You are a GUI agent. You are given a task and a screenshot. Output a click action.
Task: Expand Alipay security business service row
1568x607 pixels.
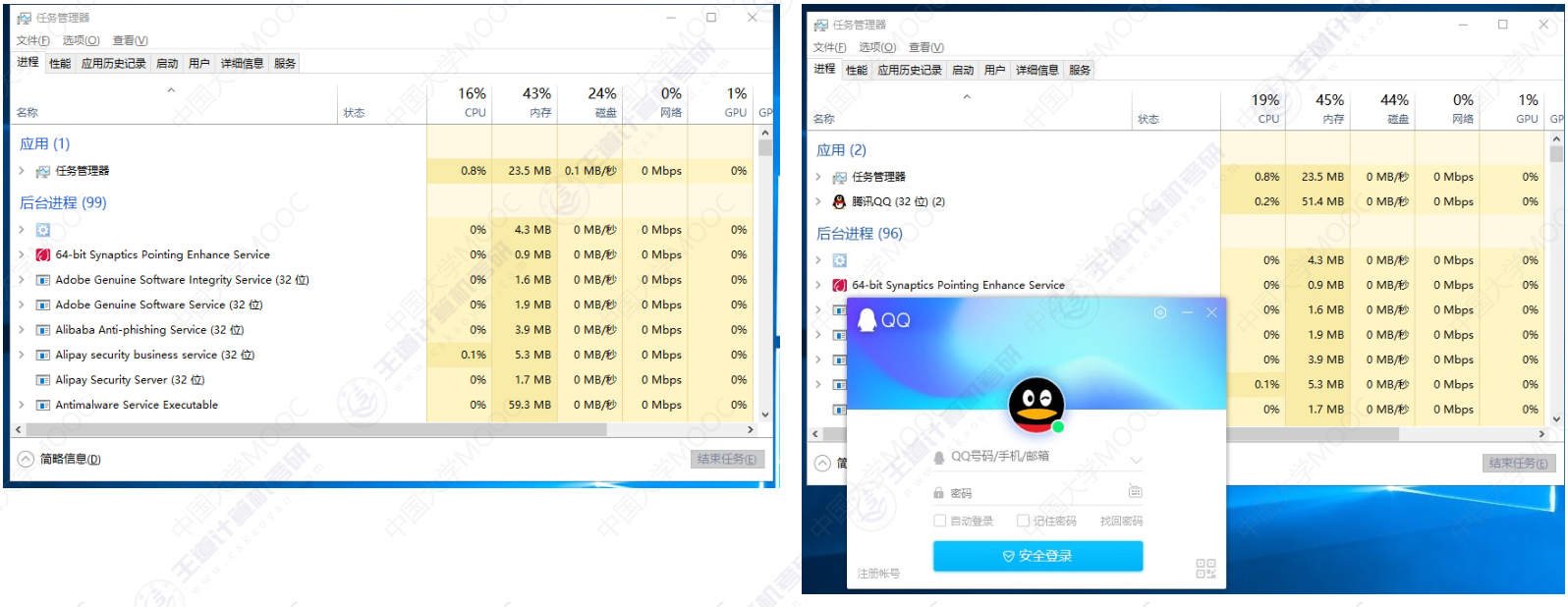[22, 355]
